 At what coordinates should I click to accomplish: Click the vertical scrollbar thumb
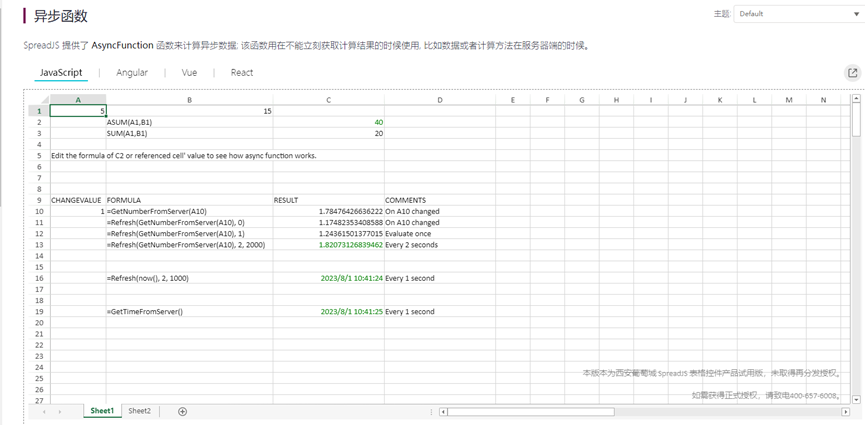[856, 120]
